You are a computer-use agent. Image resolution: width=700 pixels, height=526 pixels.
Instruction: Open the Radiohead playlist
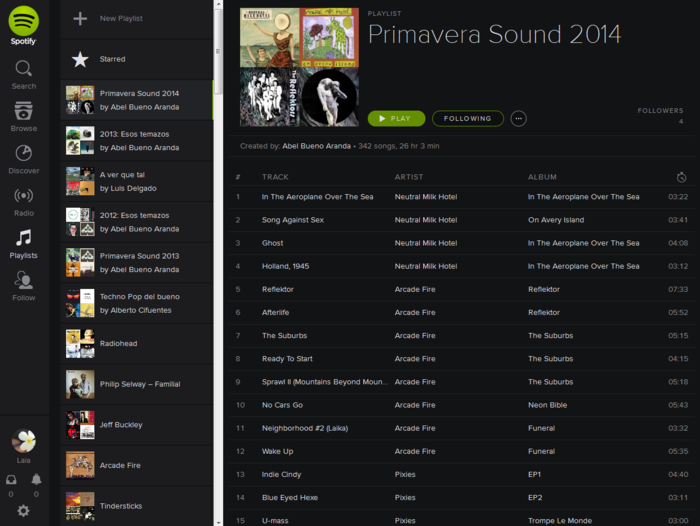point(120,343)
